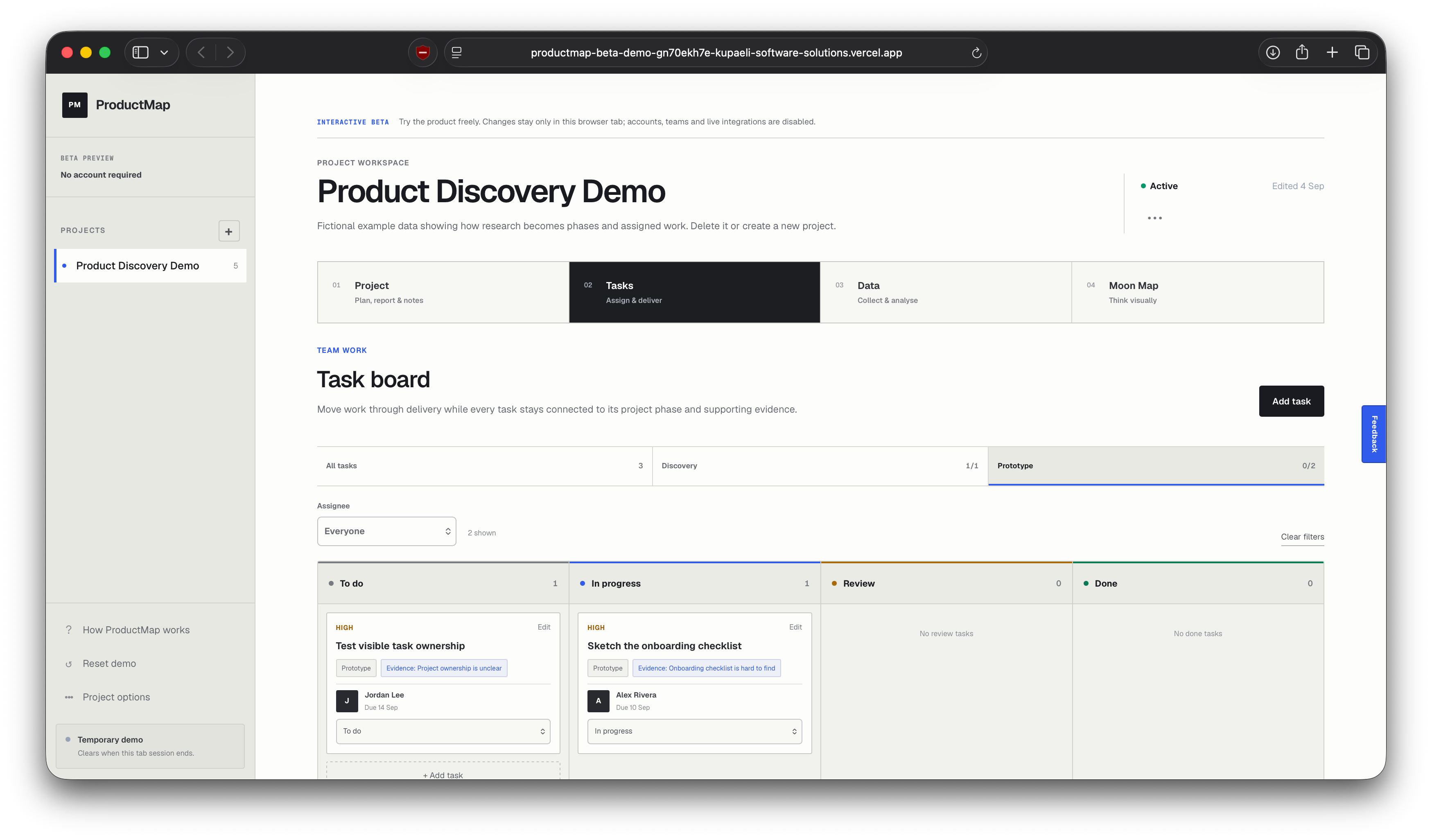Click the Temporary demo notice
The image size is (1432, 840).
coord(150,746)
